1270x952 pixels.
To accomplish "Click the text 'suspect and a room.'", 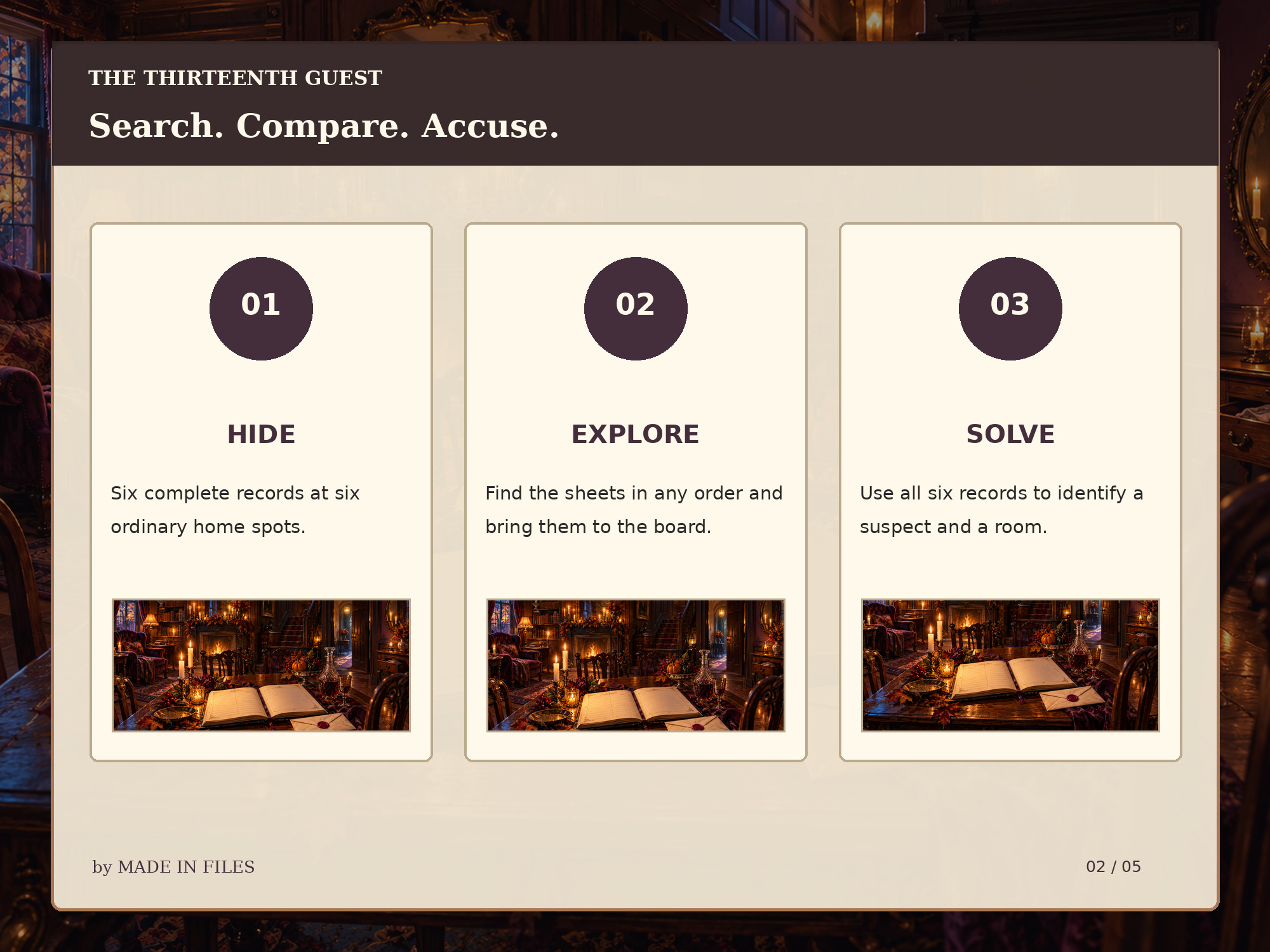I will tap(953, 527).
